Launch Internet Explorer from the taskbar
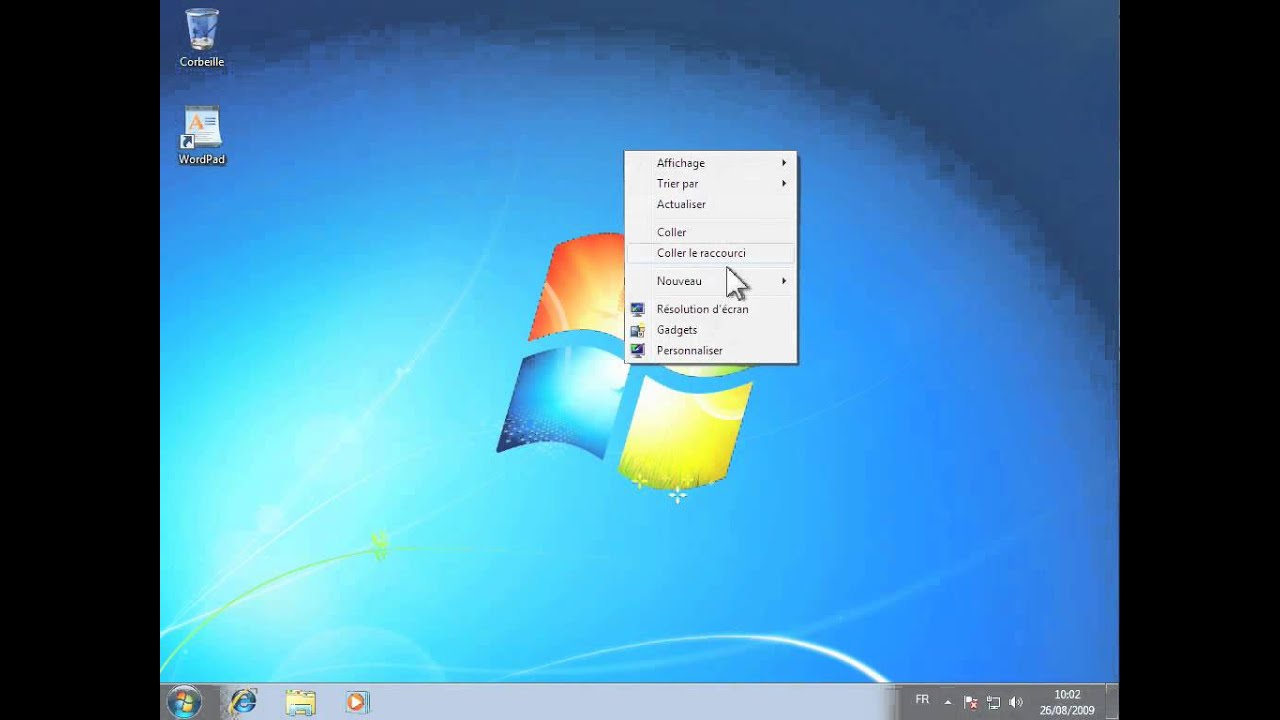 [x=243, y=702]
